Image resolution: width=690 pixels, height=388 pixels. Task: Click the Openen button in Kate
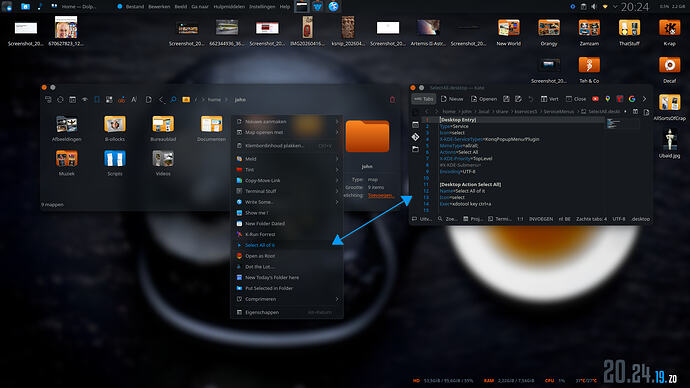click(484, 99)
